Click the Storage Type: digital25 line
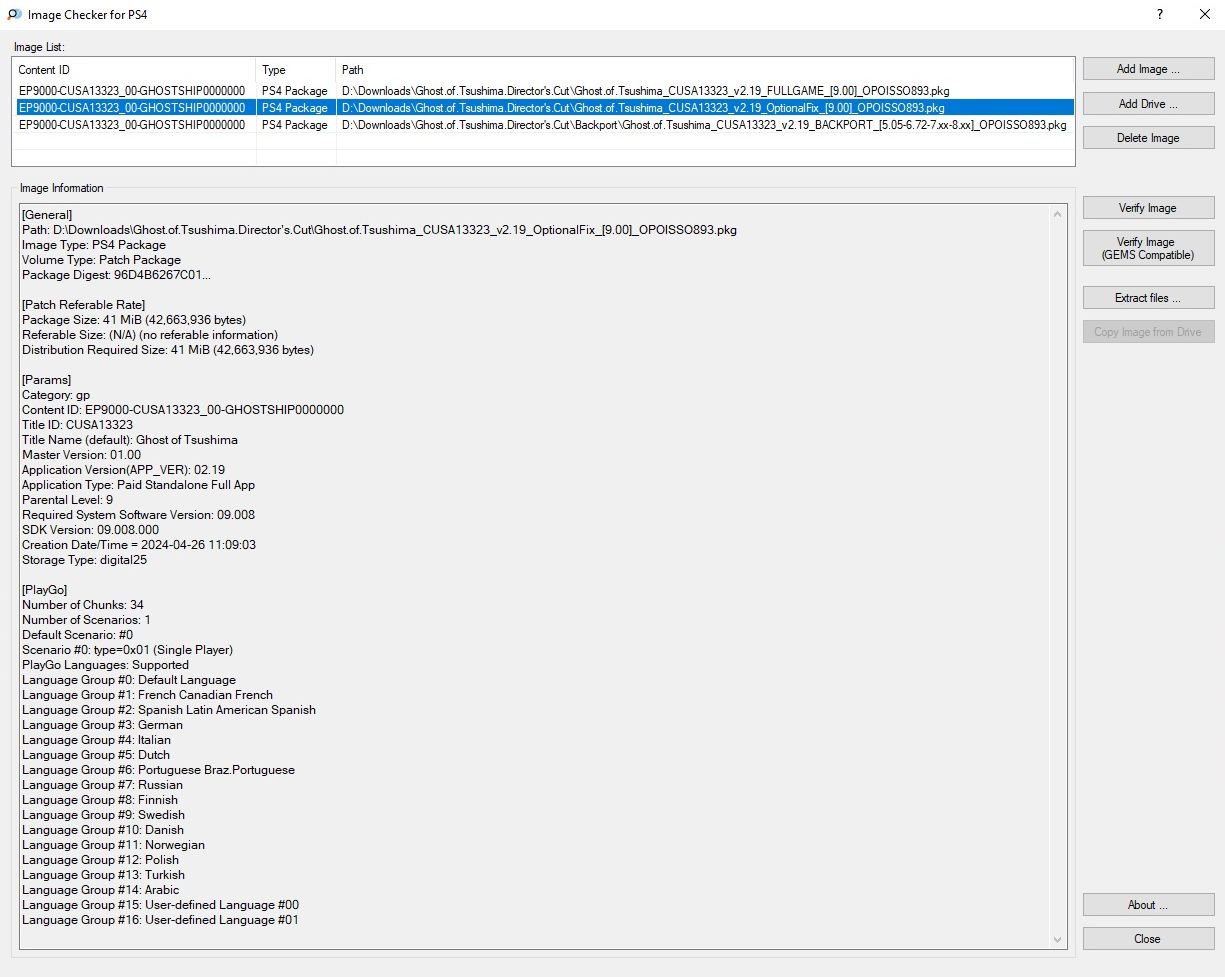 pyautogui.click(x=85, y=560)
